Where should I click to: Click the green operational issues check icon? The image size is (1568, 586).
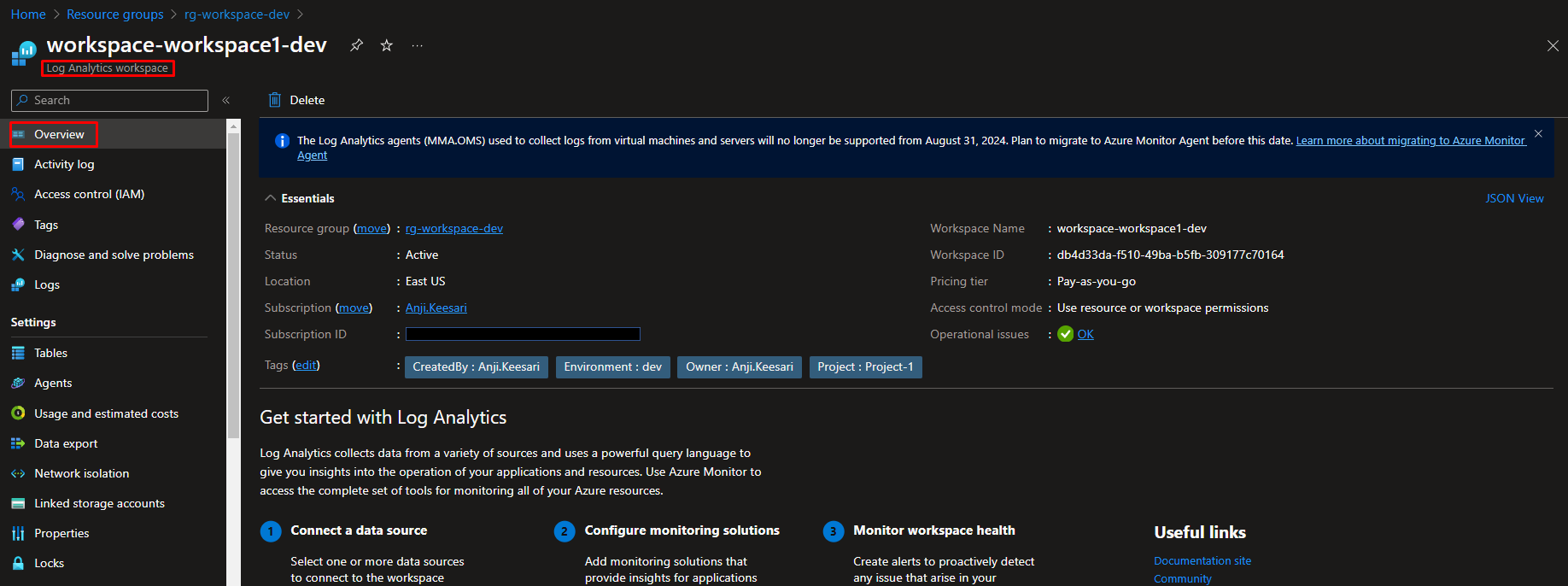pyautogui.click(x=1065, y=334)
